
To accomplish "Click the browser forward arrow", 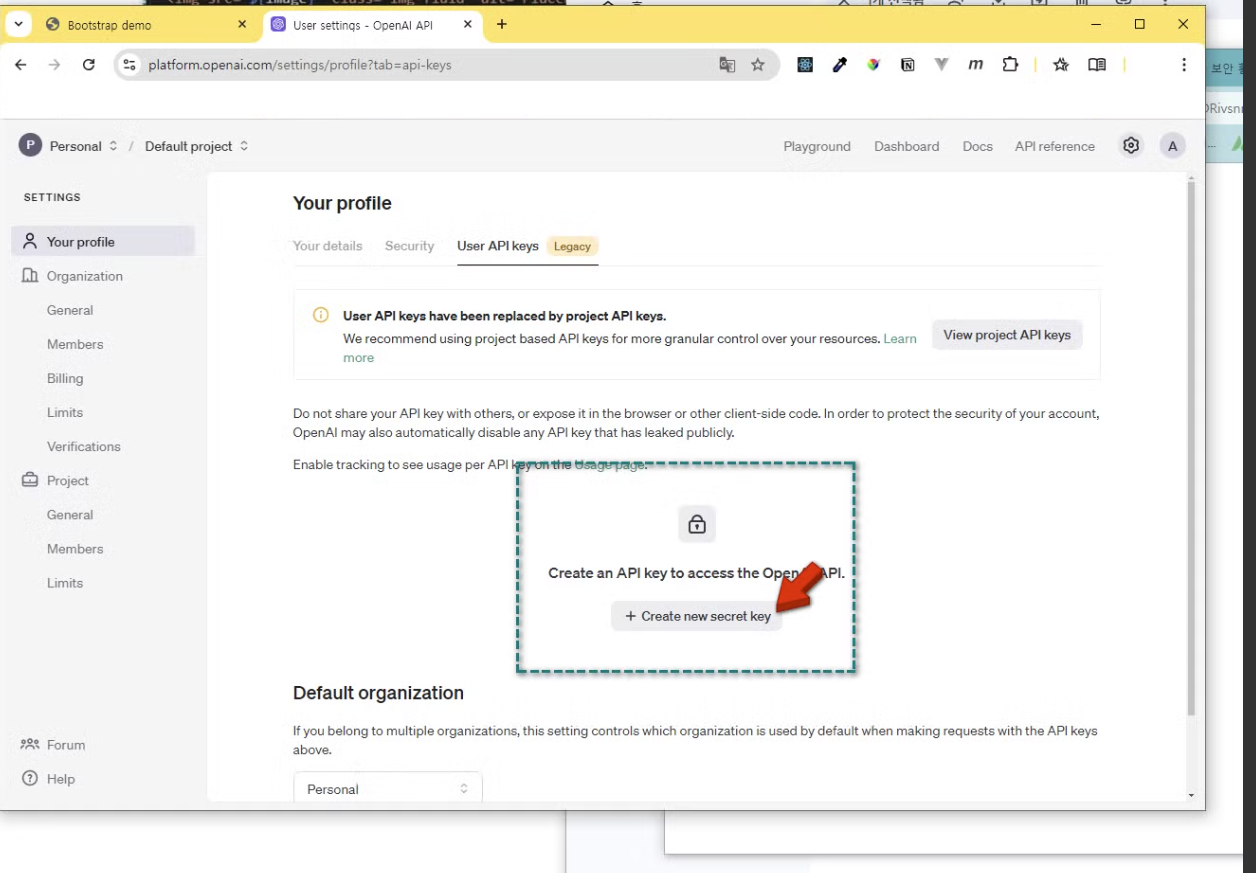I will point(54,65).
